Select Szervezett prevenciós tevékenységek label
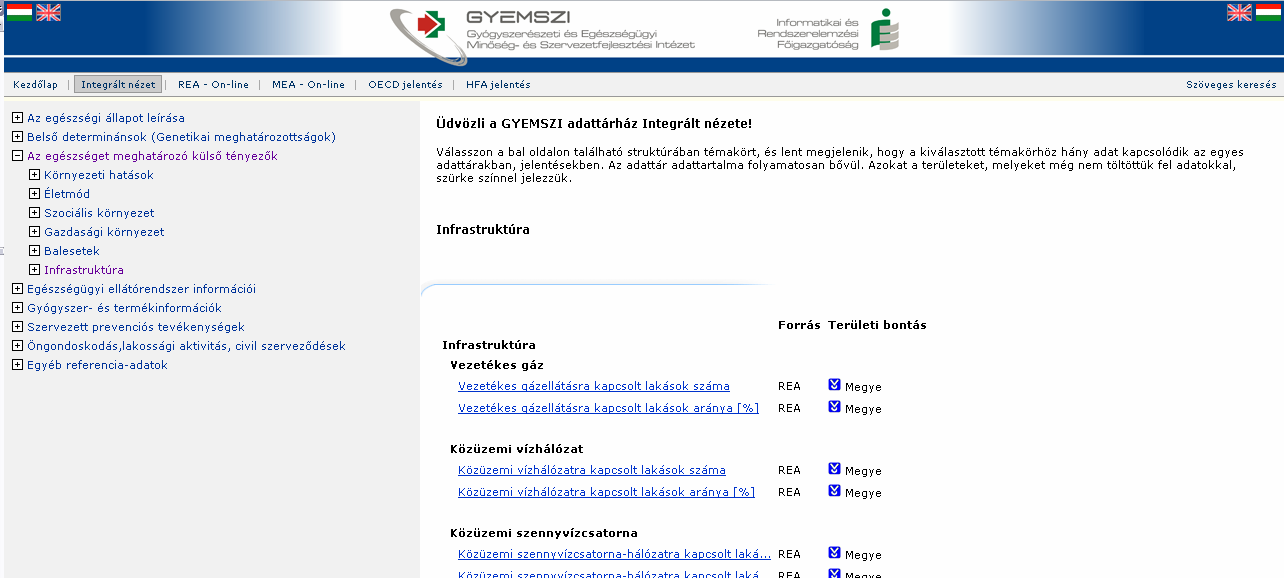1284x578 pixels. 135,327
